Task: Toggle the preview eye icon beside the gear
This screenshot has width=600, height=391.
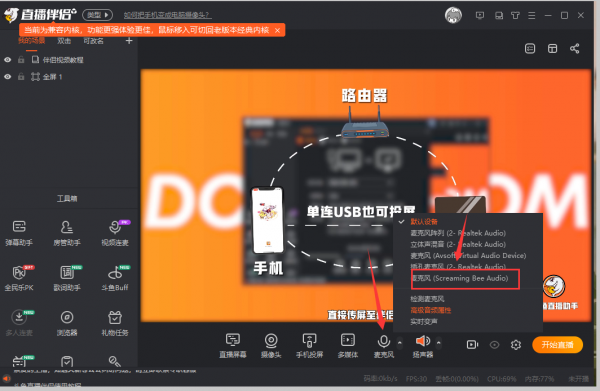Action: (494, 345)
